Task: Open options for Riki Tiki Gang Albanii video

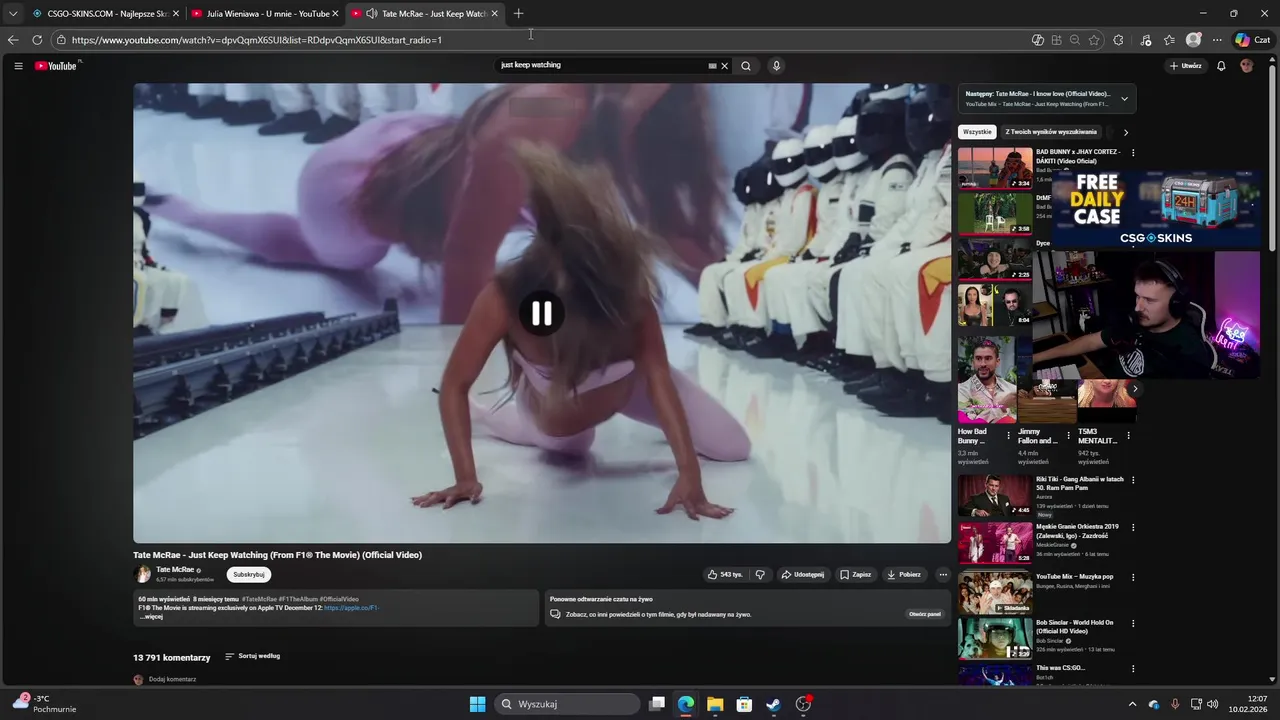Action: (1133, 480)
